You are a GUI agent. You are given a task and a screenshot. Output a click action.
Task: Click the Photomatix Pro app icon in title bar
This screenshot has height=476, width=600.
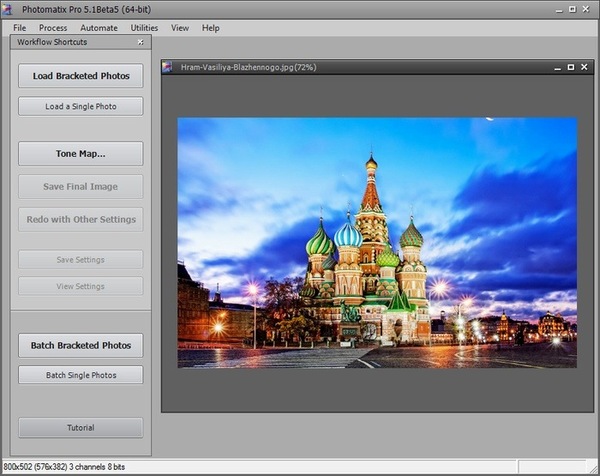(9, 8)
